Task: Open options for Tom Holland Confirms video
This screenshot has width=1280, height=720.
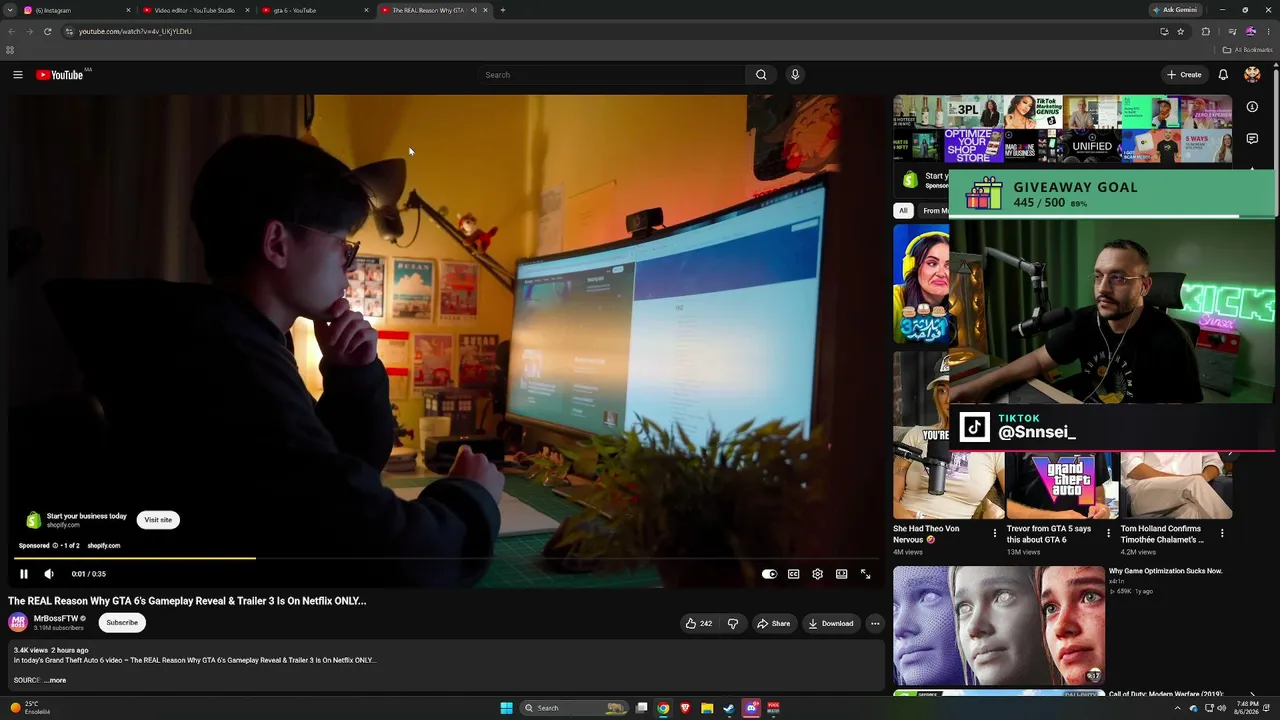Action: coord(1222,533)
